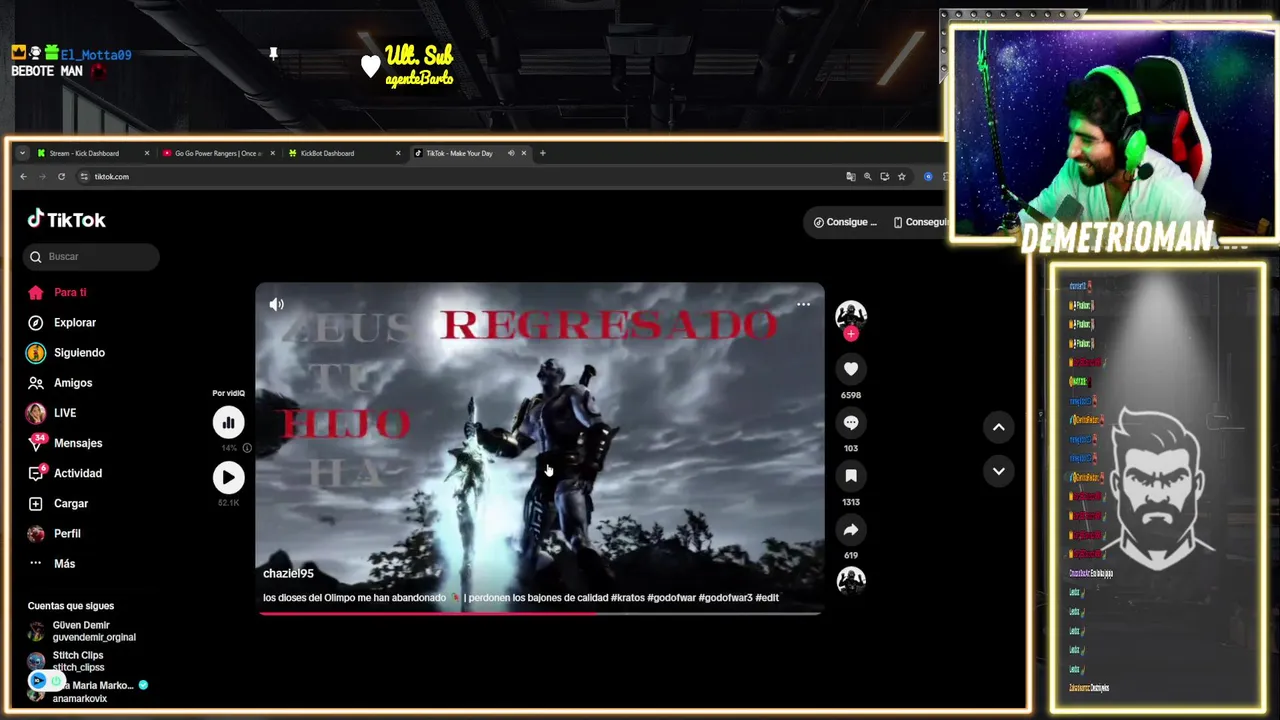Bookmark the video with the save icon
The image size is (1280, 720).
(x=851, y=476)
